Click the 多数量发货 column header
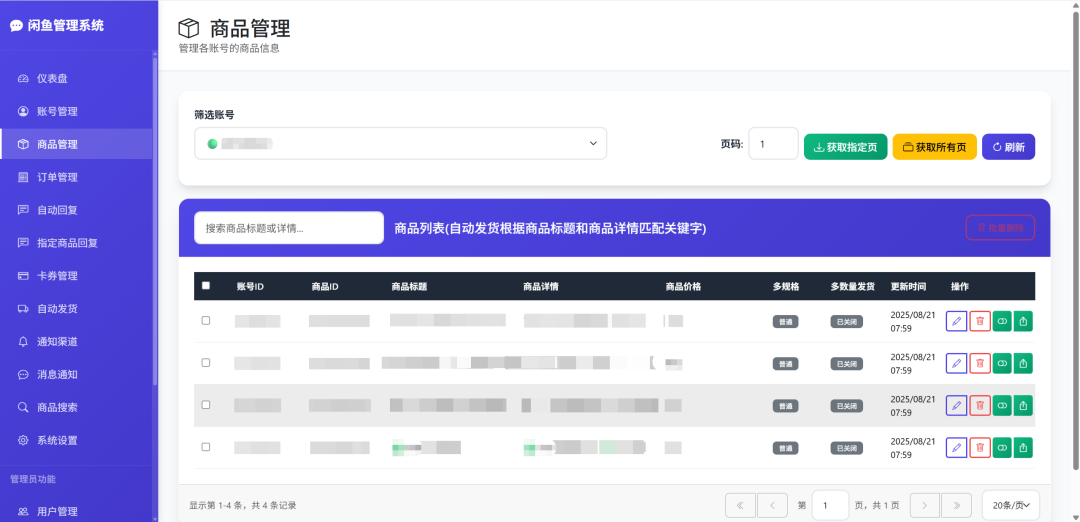Image resolution: width=1080 pixels, height=522 pixels. coord(853,286)
